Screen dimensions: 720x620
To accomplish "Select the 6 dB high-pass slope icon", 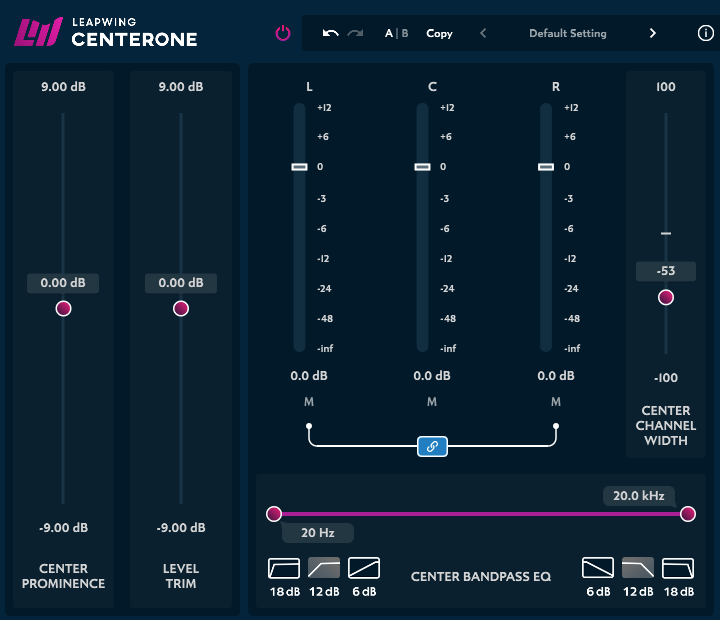I will (x=364, y=569).
